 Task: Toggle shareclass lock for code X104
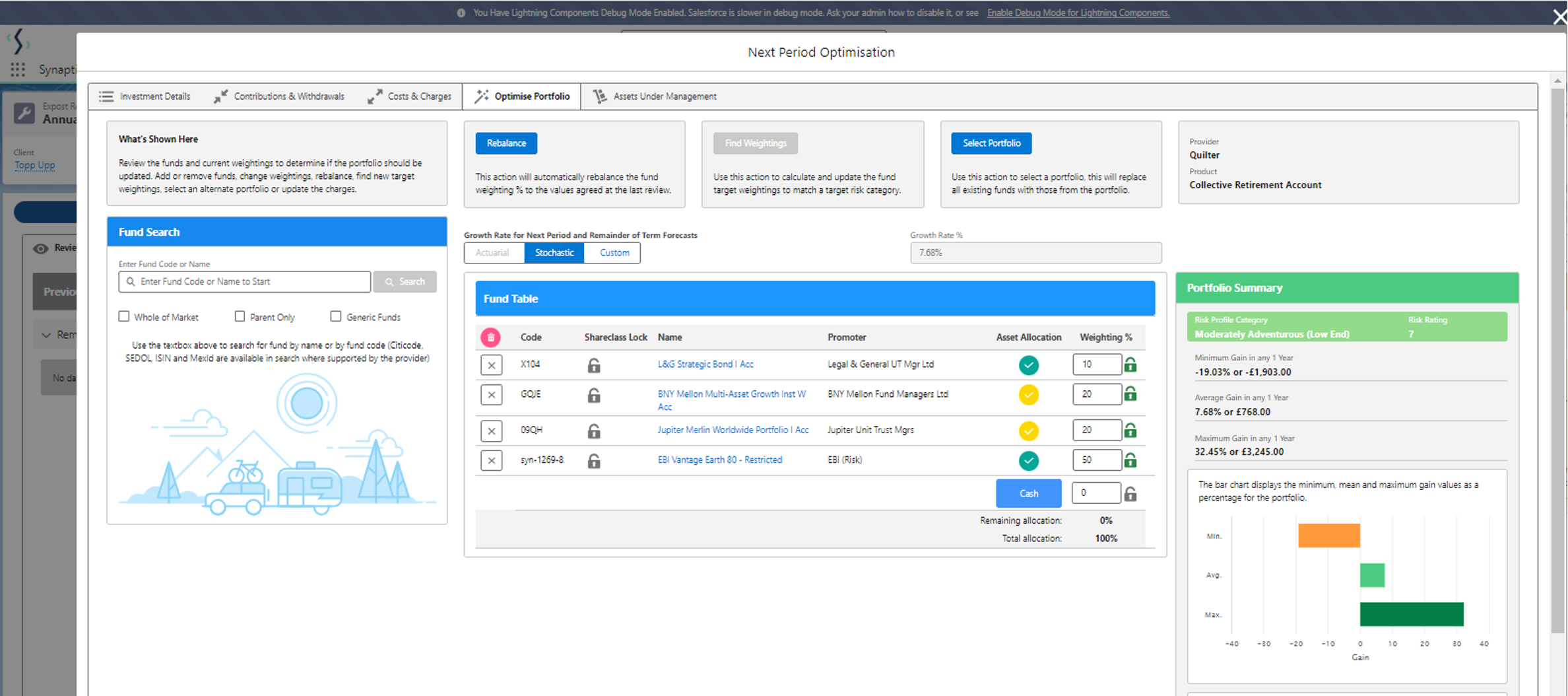tap(594, 365)
